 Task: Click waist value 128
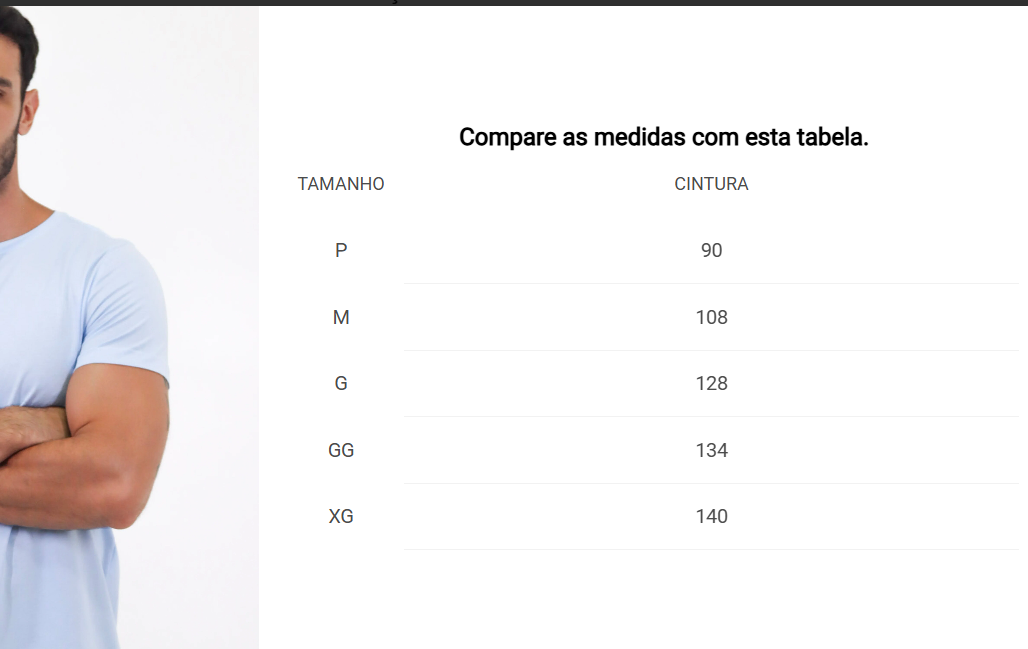[711, 384]
